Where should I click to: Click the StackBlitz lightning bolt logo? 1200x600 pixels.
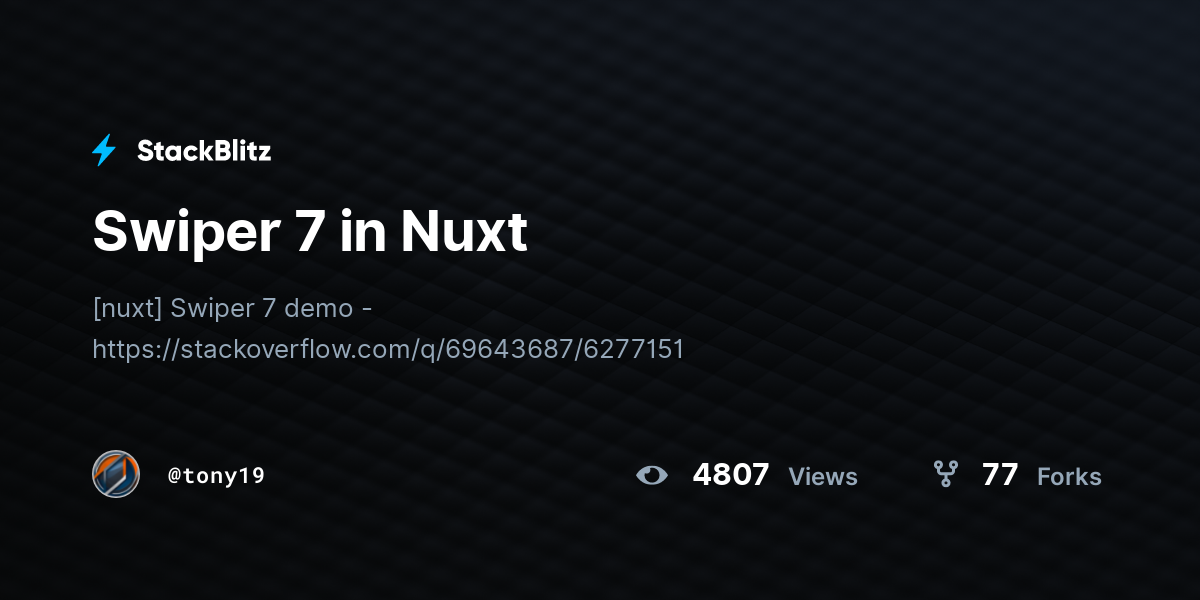[104, 151]
